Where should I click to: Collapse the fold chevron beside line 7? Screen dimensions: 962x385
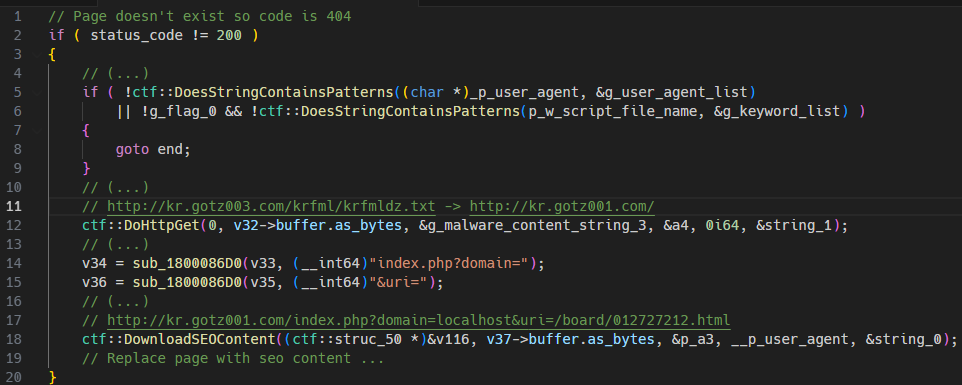[38, 131]
